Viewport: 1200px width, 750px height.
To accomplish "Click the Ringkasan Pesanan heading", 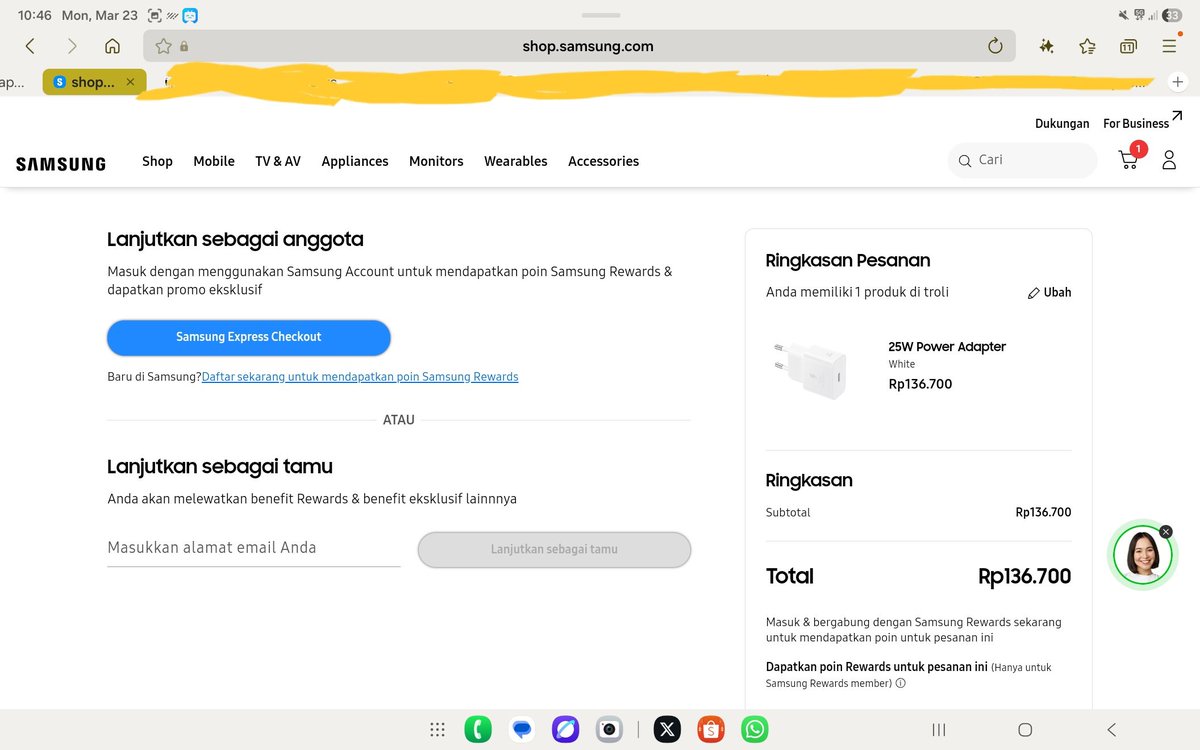I will click(848, 261).
